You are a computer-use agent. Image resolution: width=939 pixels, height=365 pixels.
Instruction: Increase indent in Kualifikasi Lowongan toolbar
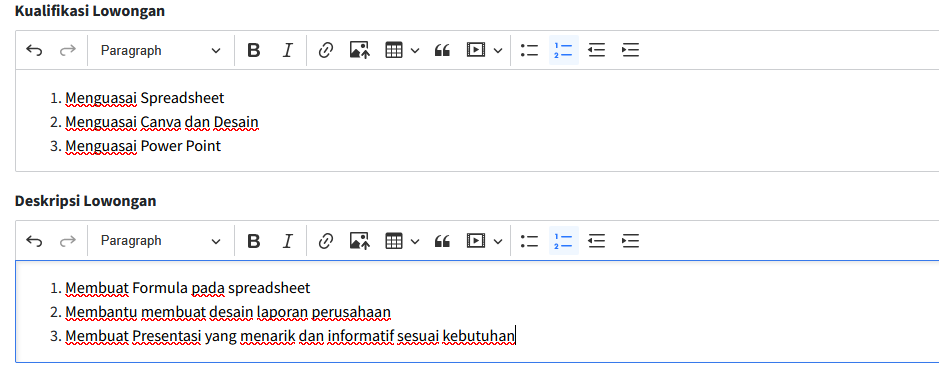[631, 50]
